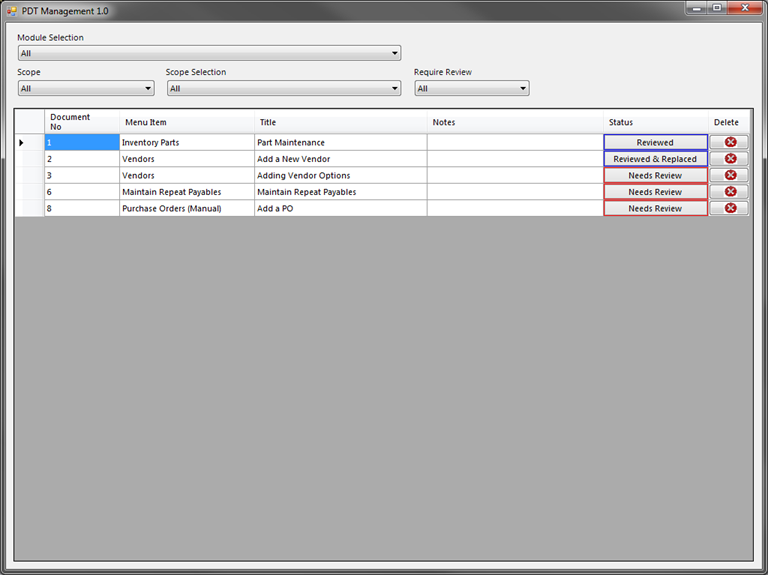This screenshot has width=768, height=575.
Task: Click Needs Review for Adding Vendor Options
Action: point(655,175)
